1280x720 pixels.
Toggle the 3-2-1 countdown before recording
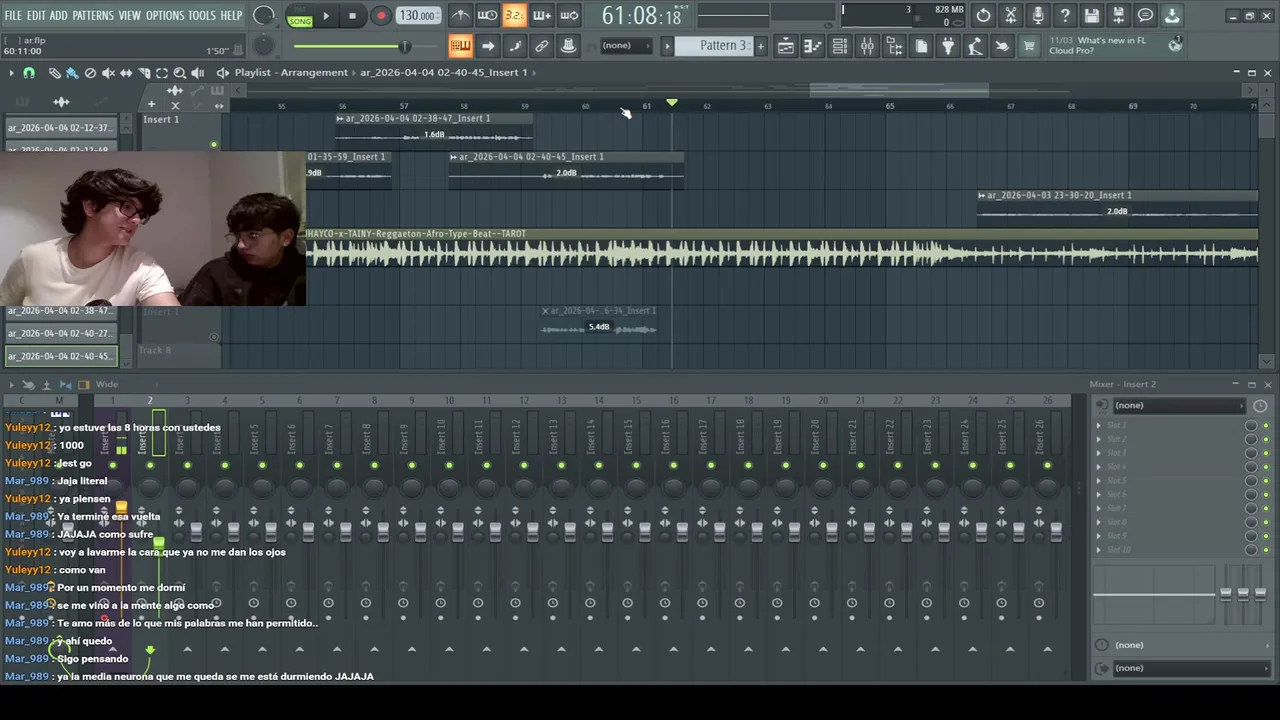tap(514, 15)
